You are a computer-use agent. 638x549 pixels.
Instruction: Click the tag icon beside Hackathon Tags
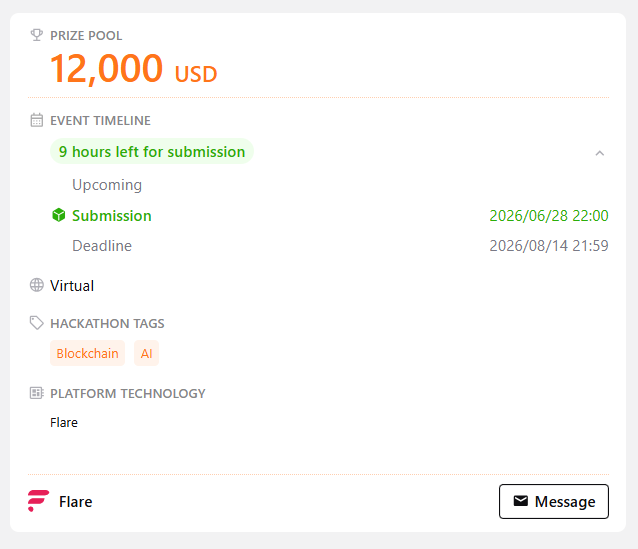(37, 323)
